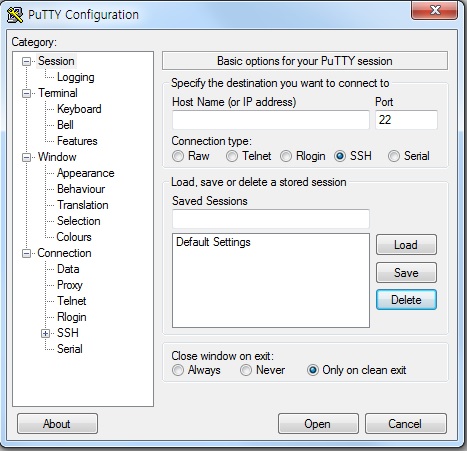Image resolution: width=467 pixels, height=453 pixels.
Task: Click the Delete button
Action: click(406, 300)
